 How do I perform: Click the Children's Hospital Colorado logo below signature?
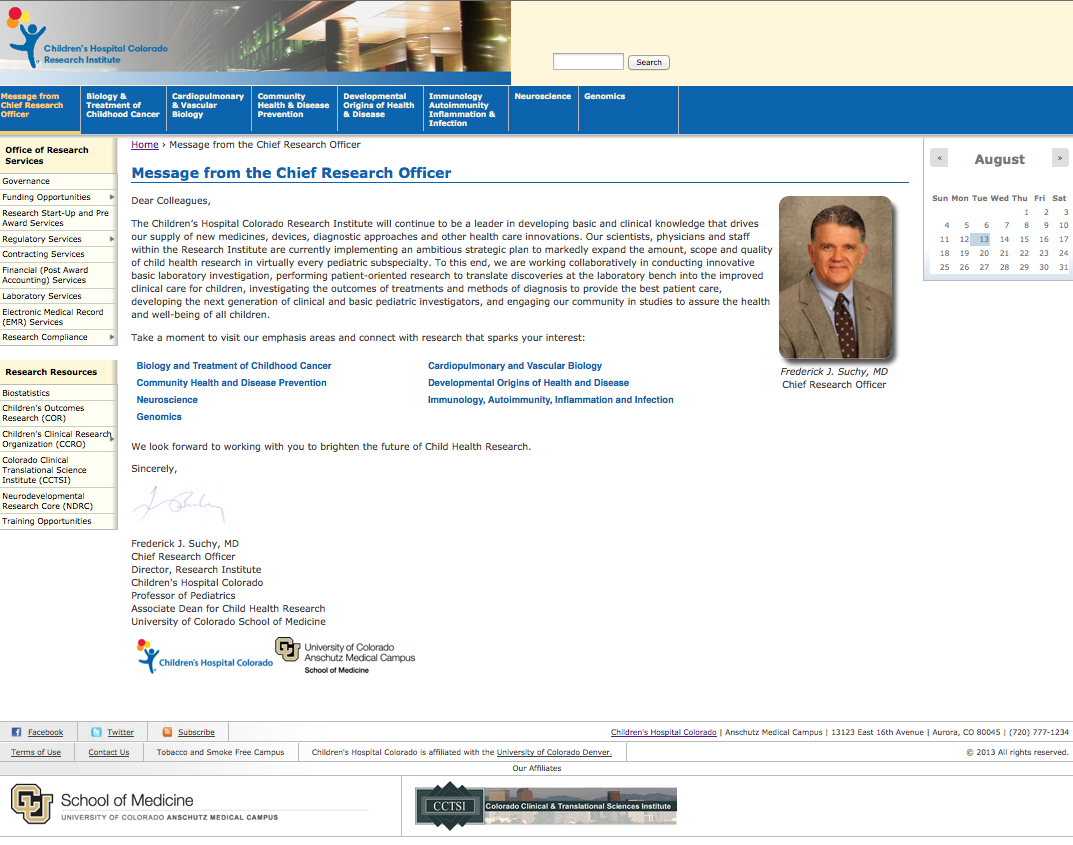(x=205, y=656)
